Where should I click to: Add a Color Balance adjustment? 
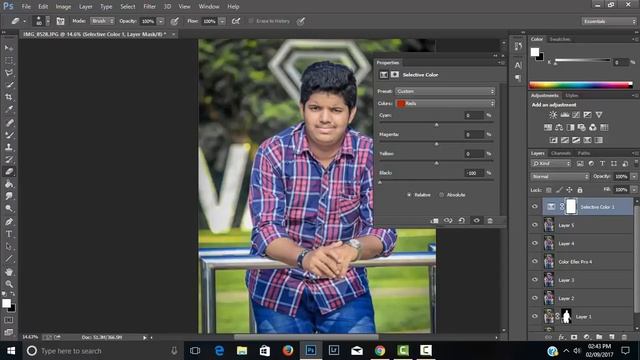[559, 128]
